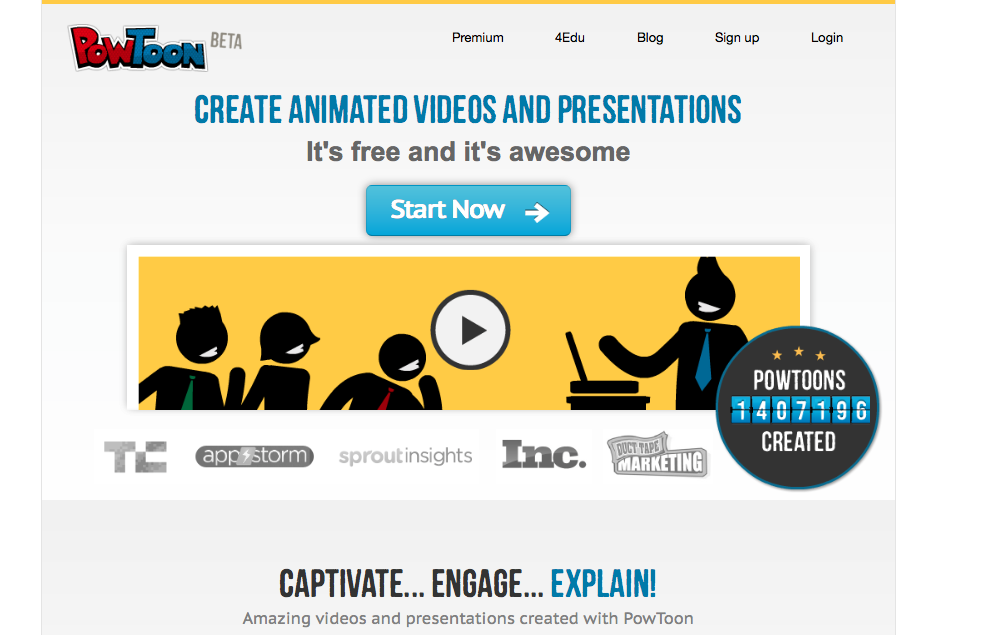
Task: Click the 'Create animated videos and presentations' headline
Action: tap(467, 110)
